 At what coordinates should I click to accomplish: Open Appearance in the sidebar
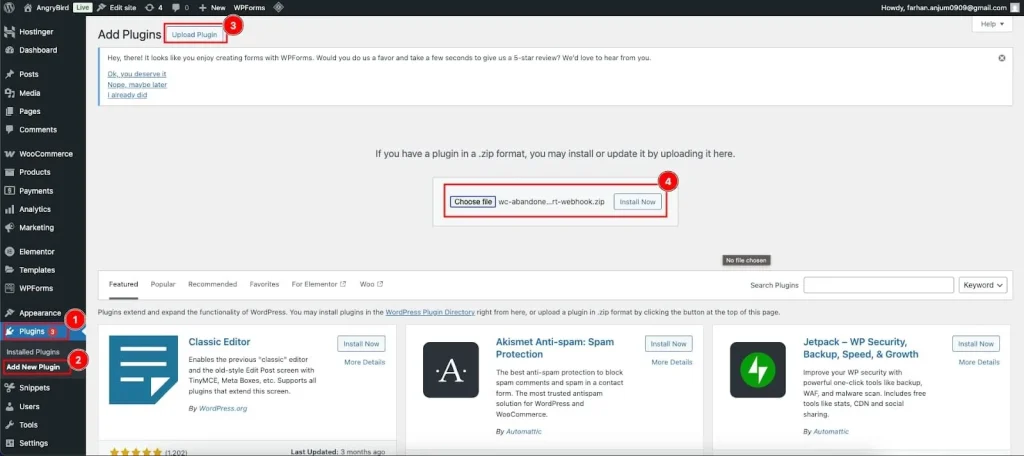42,313
